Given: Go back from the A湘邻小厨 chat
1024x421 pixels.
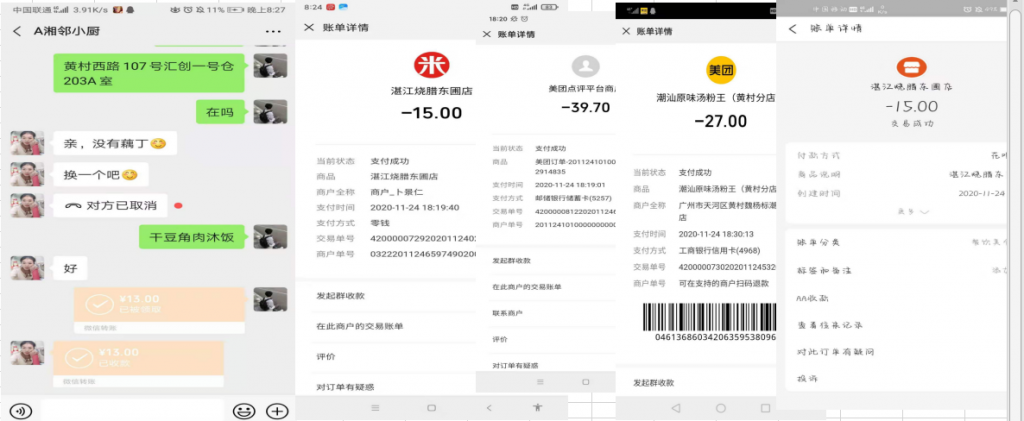Looking at the screenshot, I should click(x=17, y=31).
